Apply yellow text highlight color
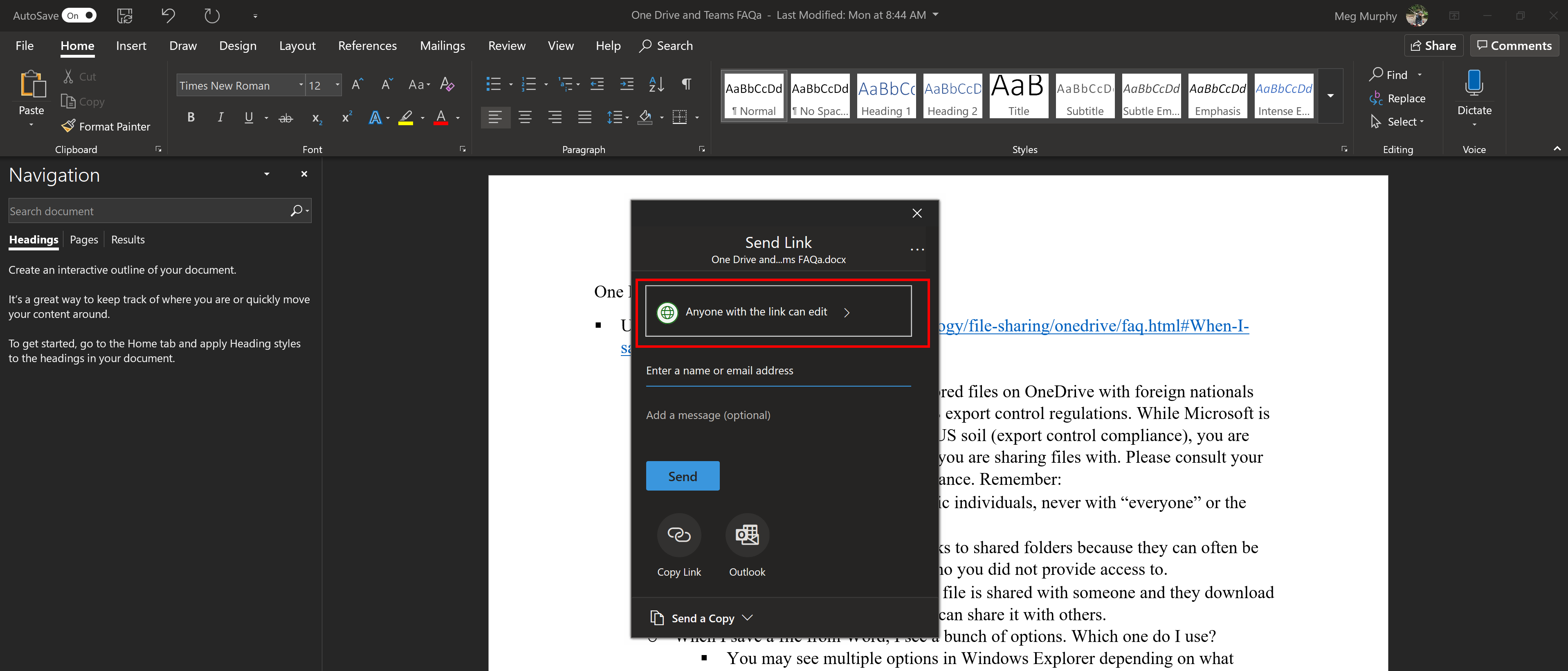The image size is (1568, 671). [x=405, y=117]
